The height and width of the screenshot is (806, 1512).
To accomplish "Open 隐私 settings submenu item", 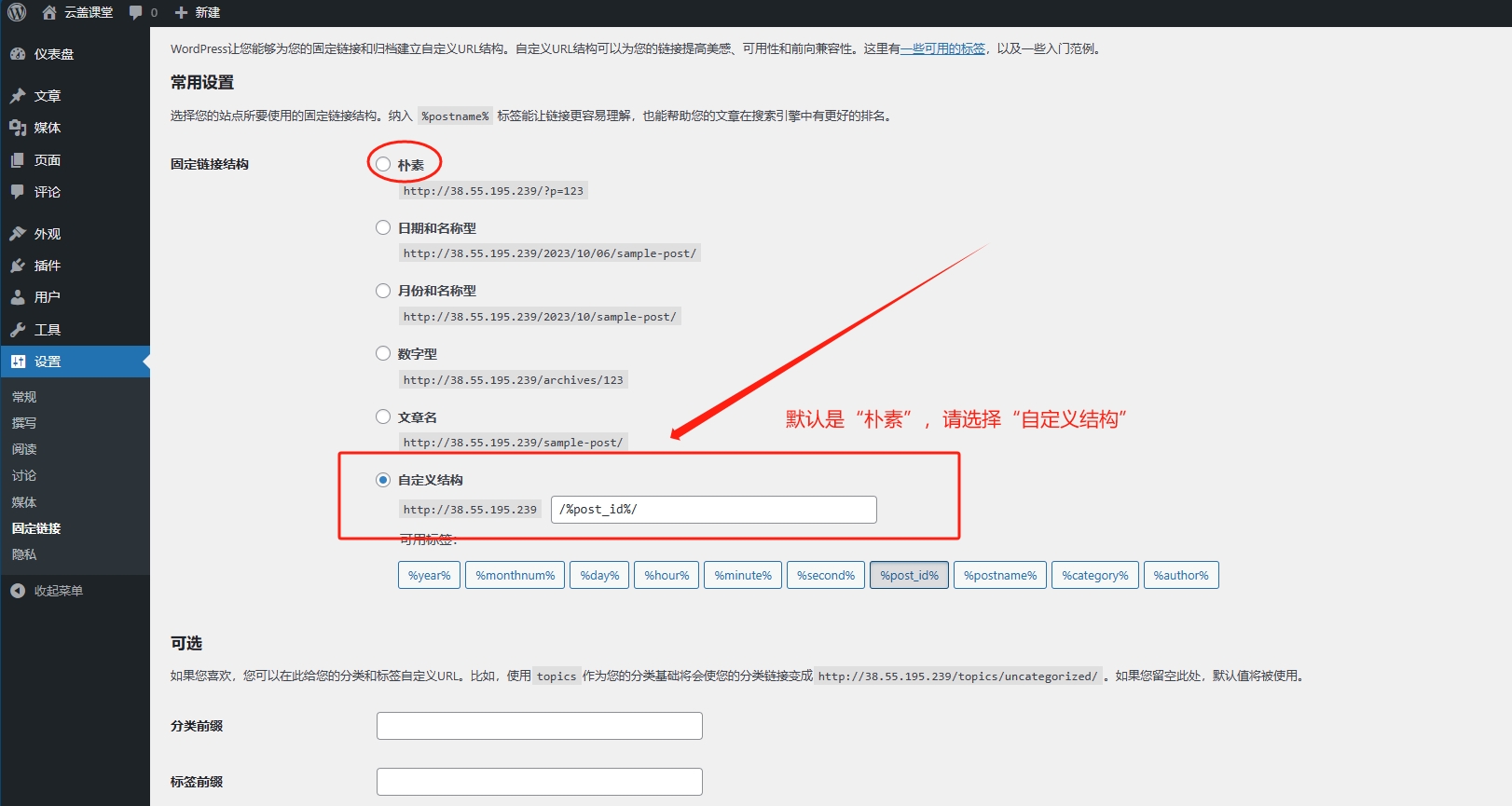I will point(24,554).
